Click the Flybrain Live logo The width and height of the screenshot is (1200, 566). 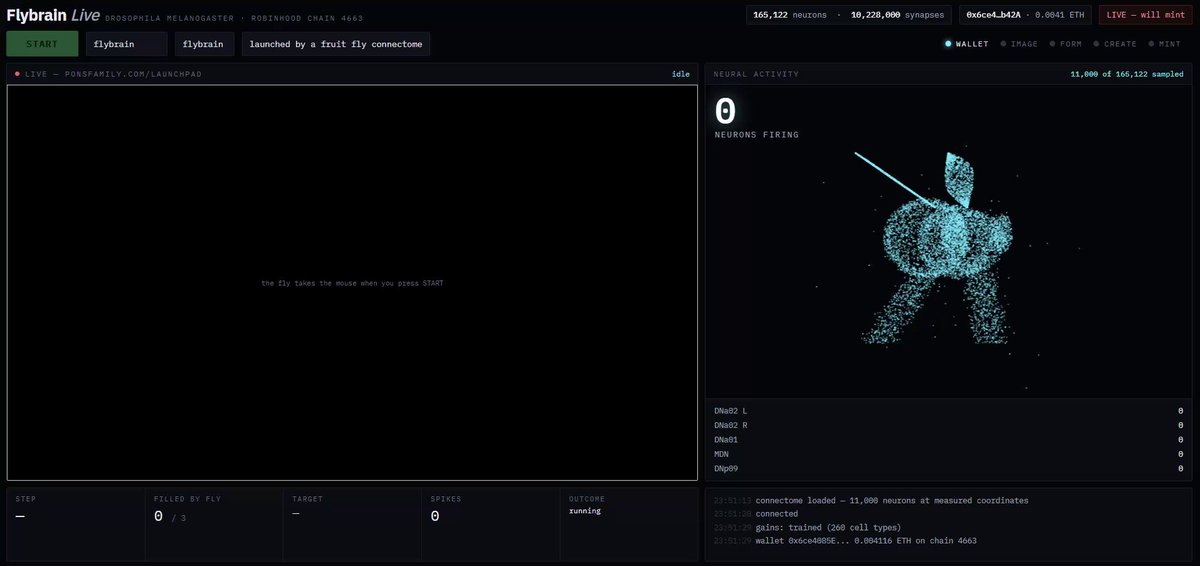[x=53, y=15]
